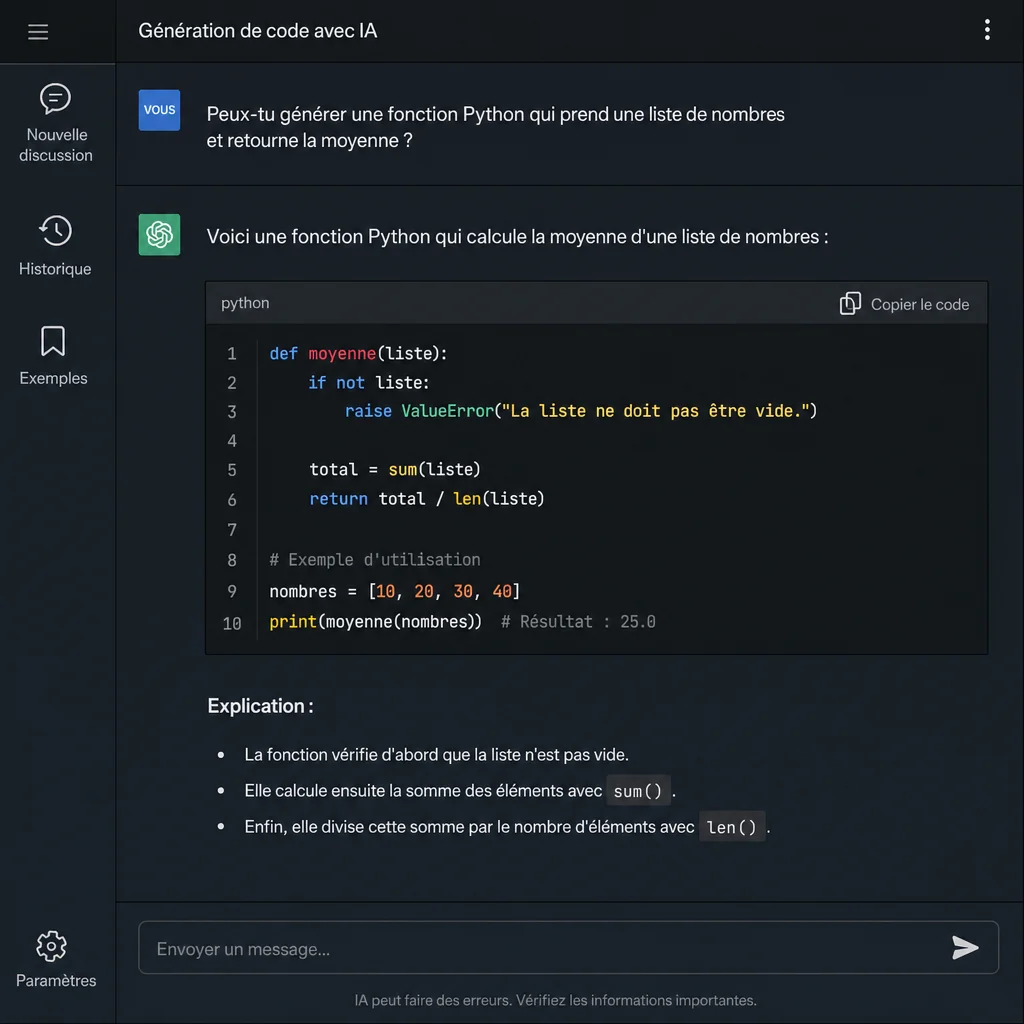Click the comment # Résultat : 25.0
The width and height of the screenshot is (1024, 1024).
click(x=578, y=622)
